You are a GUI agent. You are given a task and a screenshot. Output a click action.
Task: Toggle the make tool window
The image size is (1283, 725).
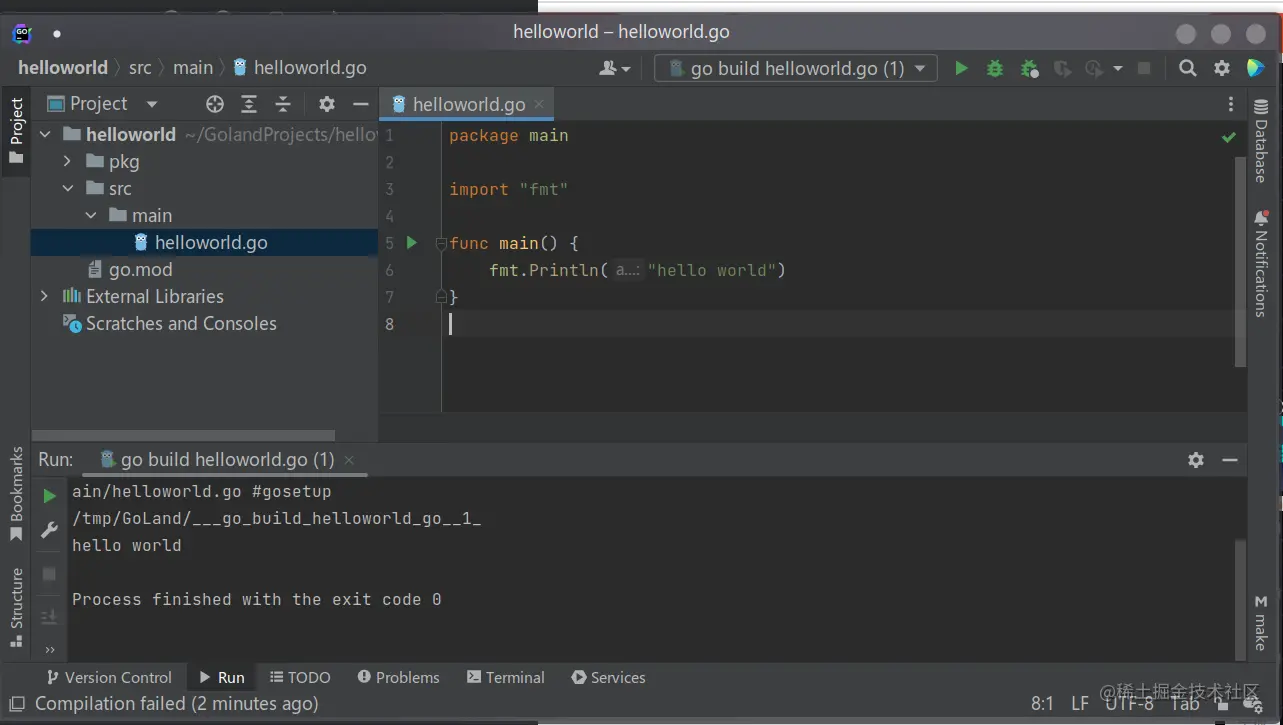(x=1261, y=622)
